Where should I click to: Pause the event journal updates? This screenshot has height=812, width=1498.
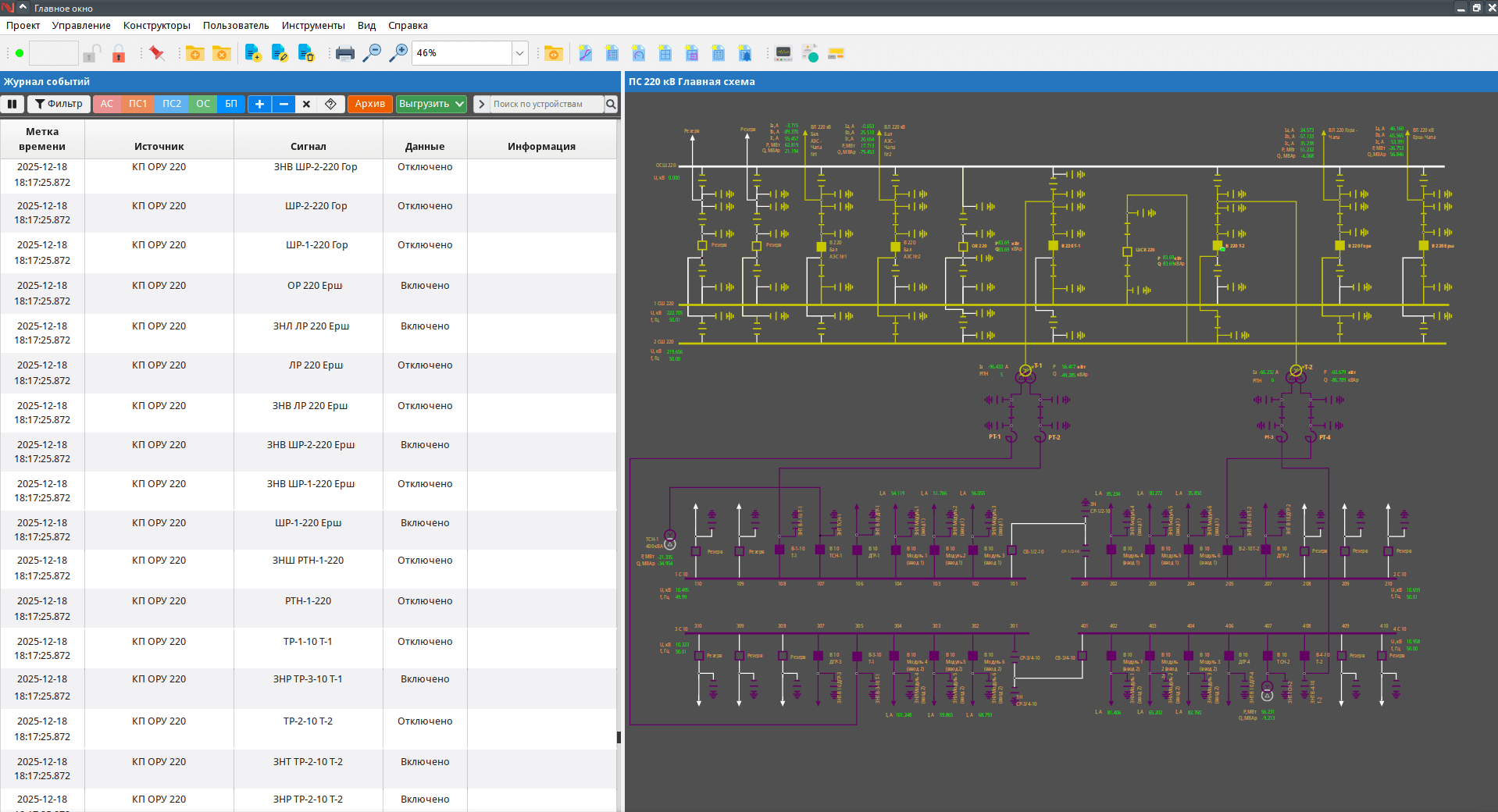coord(12,104)
